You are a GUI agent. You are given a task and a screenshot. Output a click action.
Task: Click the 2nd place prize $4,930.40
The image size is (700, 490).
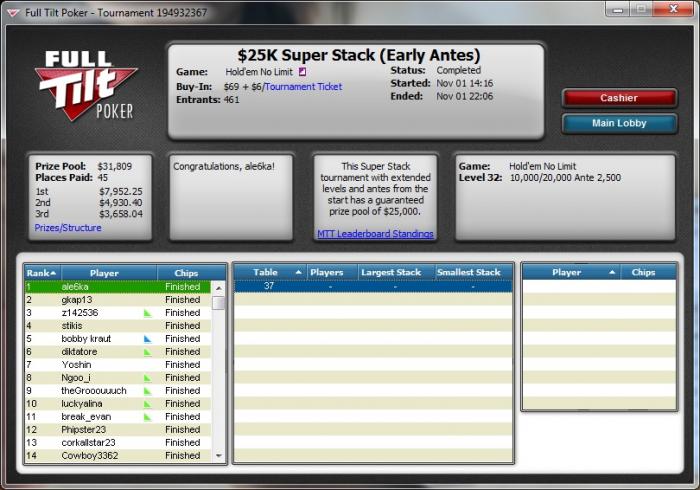(121, 203)
